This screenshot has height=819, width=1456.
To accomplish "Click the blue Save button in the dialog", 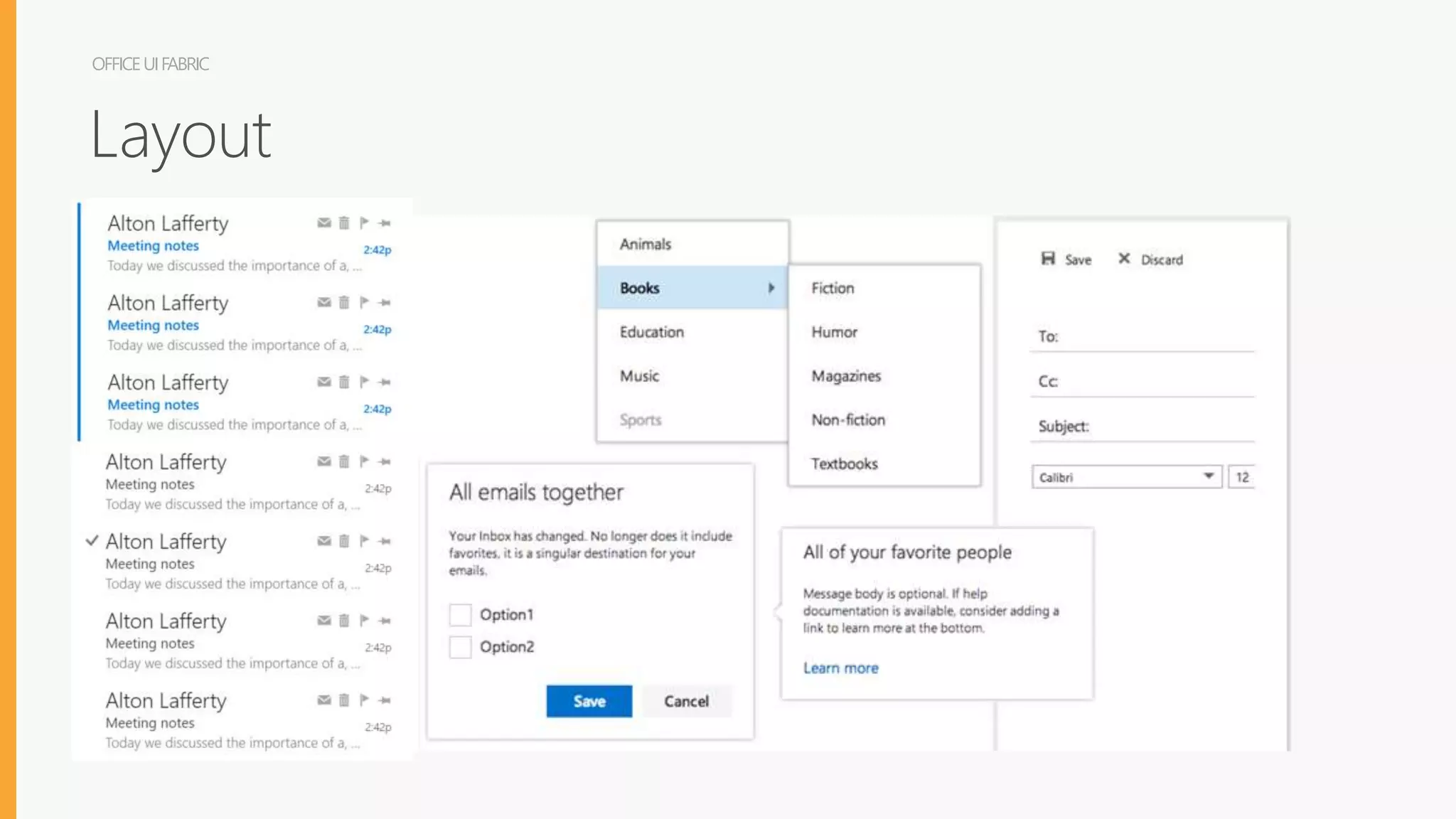I will coord(589,701).
